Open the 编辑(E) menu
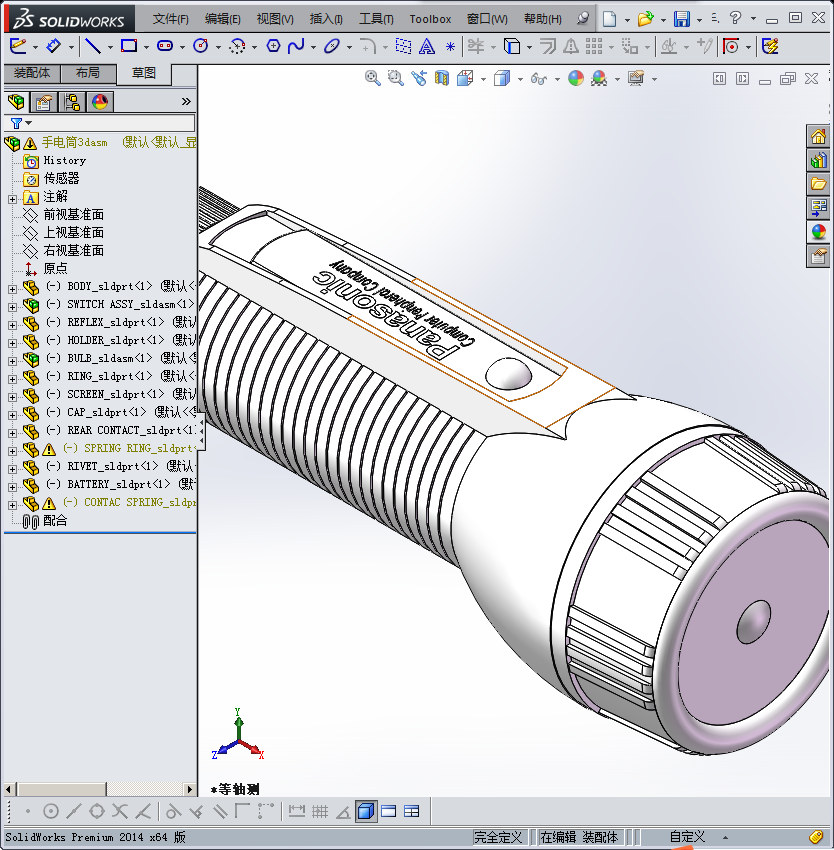This screenshot has height=850, width=834. [x=222, y=19]
